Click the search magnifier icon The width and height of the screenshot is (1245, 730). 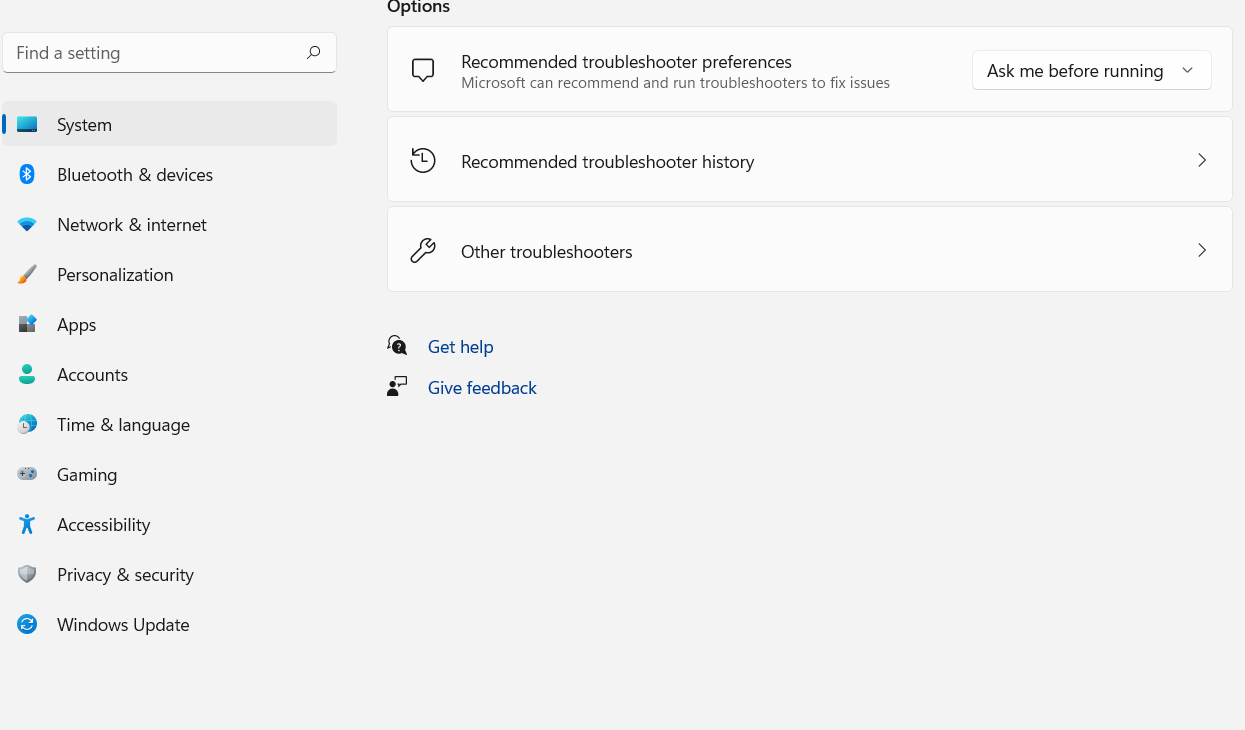(314, 53)
